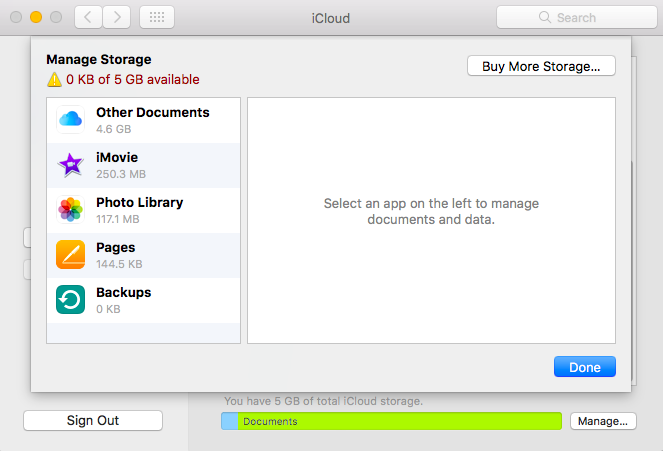The image size is (663, 451).
Task: Select the iMovie row label
Action: click(117, 157)
